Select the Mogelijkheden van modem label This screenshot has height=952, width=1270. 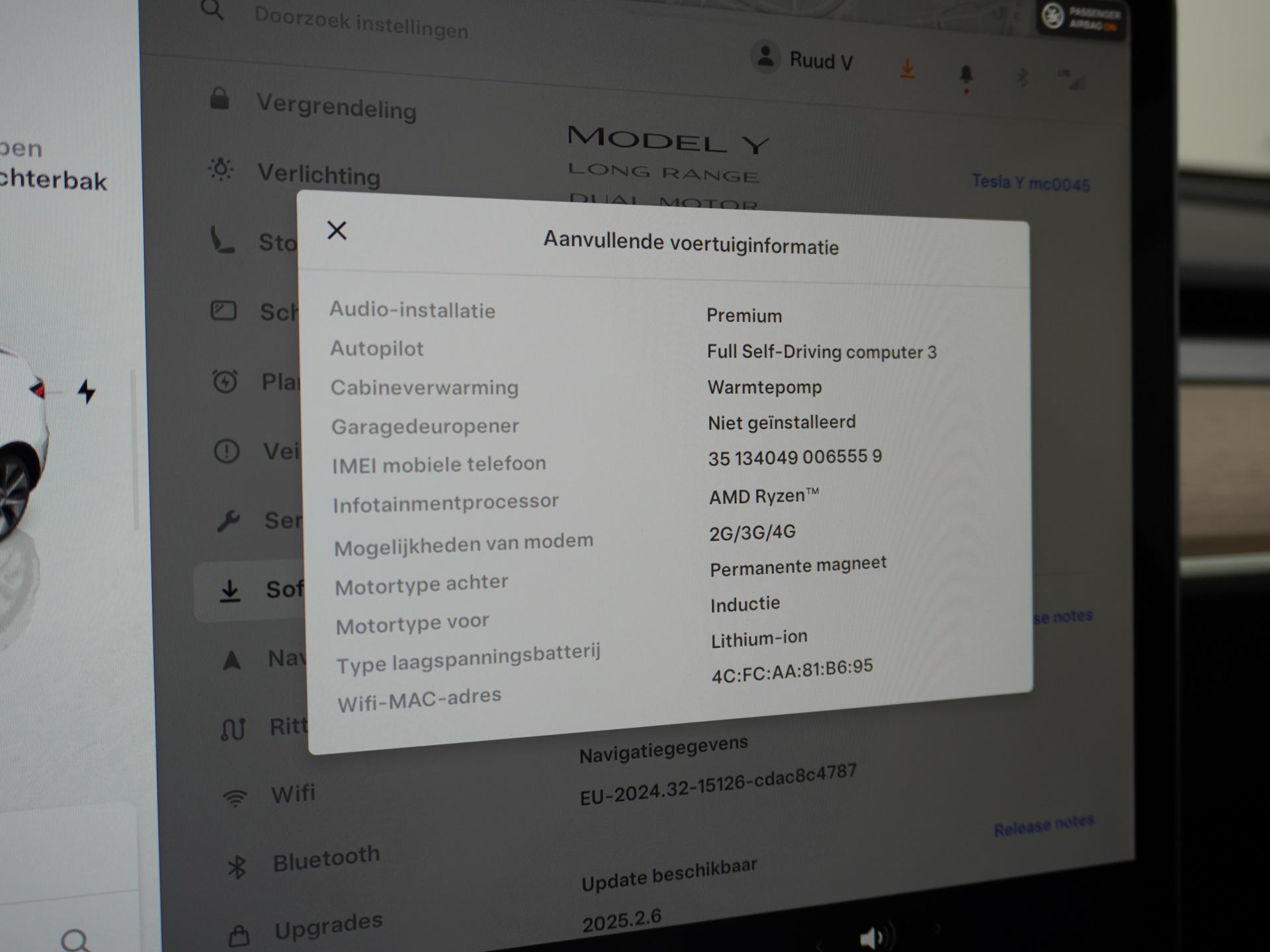[464, 544]
